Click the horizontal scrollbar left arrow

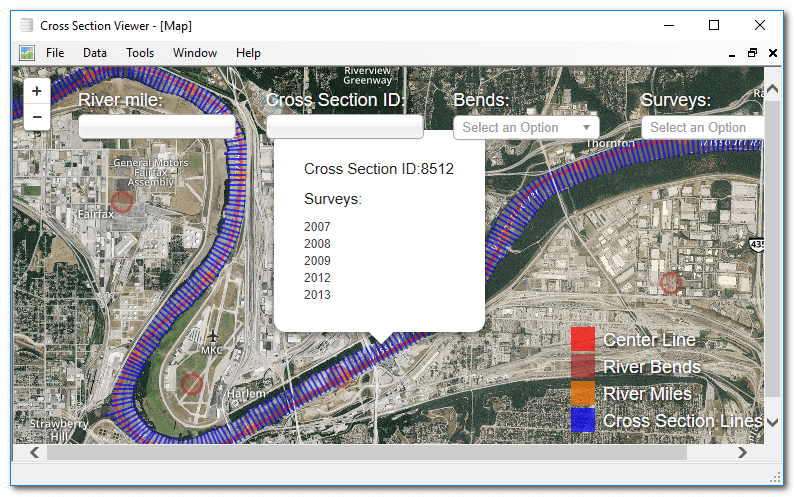(34, 452)
